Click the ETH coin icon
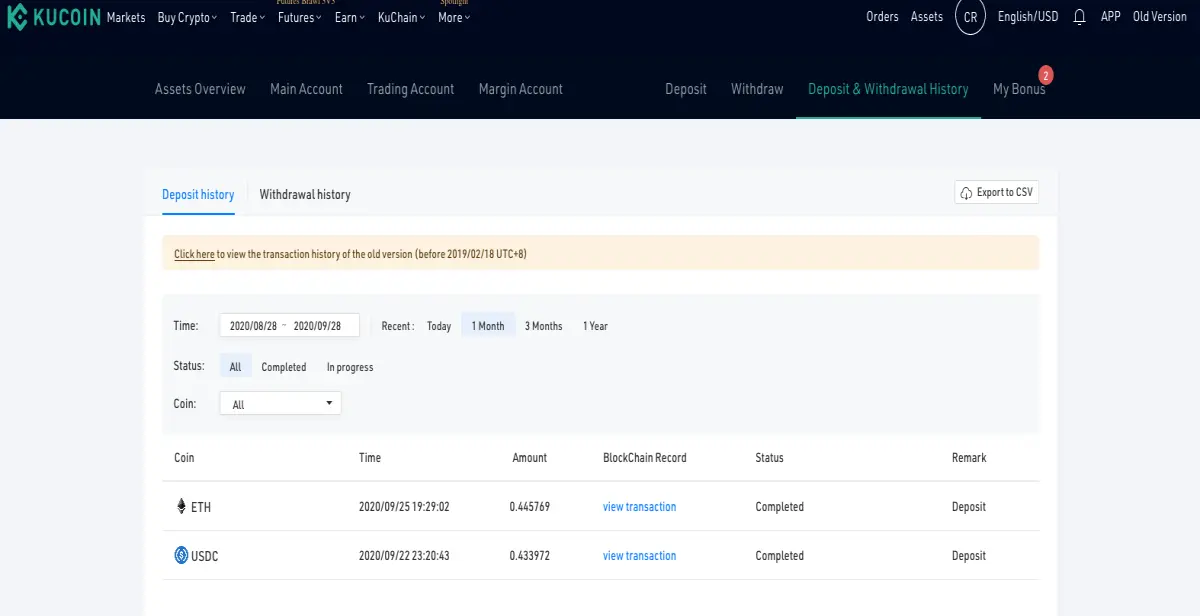This screenshot has width=1200, height=616. [181, 507]
